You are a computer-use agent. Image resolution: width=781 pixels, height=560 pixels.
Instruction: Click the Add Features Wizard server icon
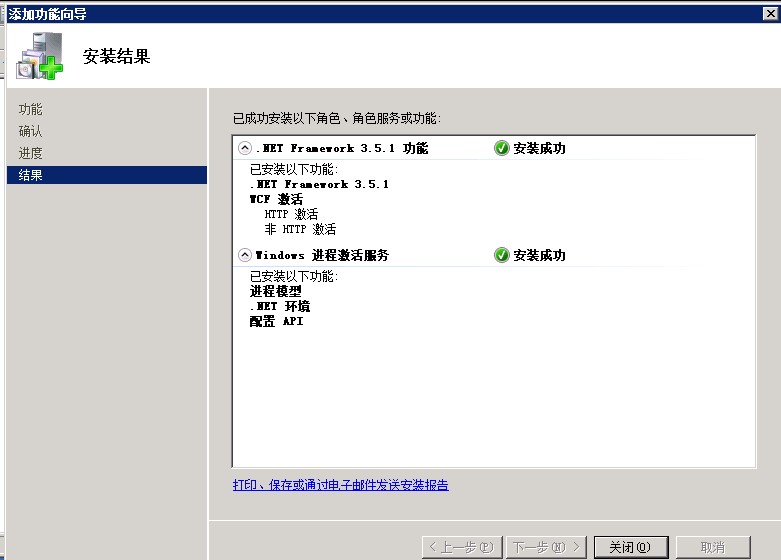[39, 56]
